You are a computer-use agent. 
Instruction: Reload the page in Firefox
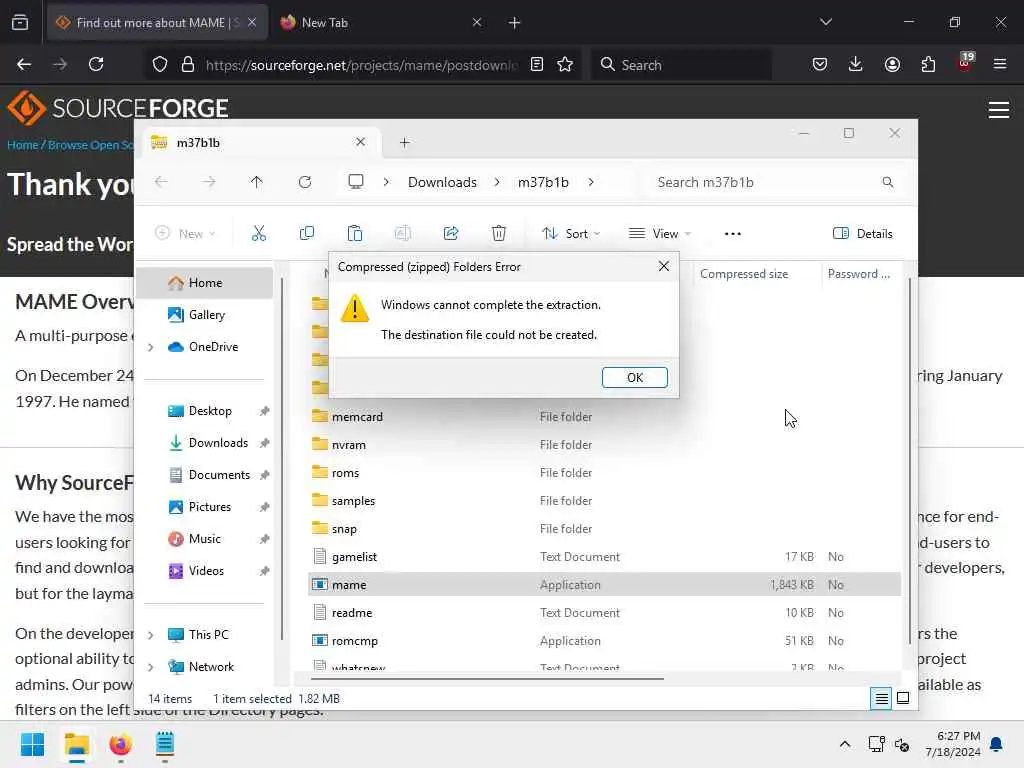click(x=96, y=64)
